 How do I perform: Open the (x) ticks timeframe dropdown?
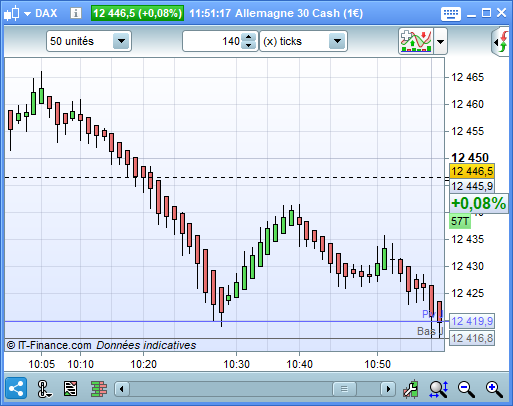(x=303, y=41)
